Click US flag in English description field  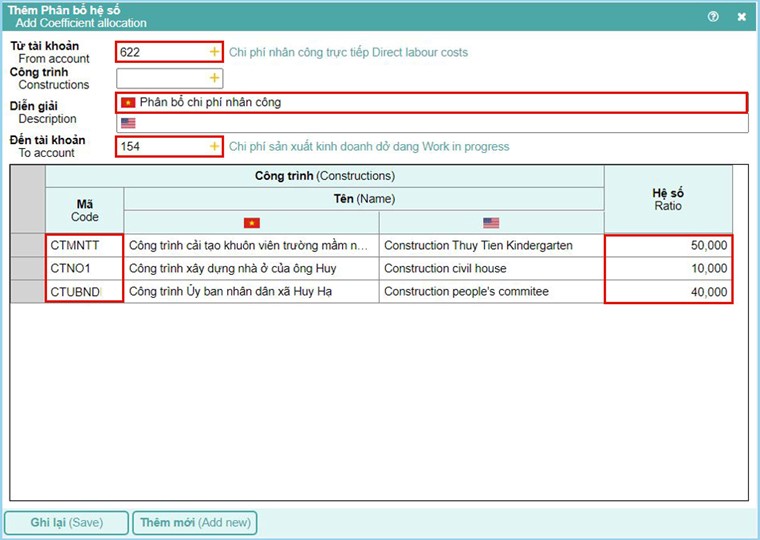point(128,123)
